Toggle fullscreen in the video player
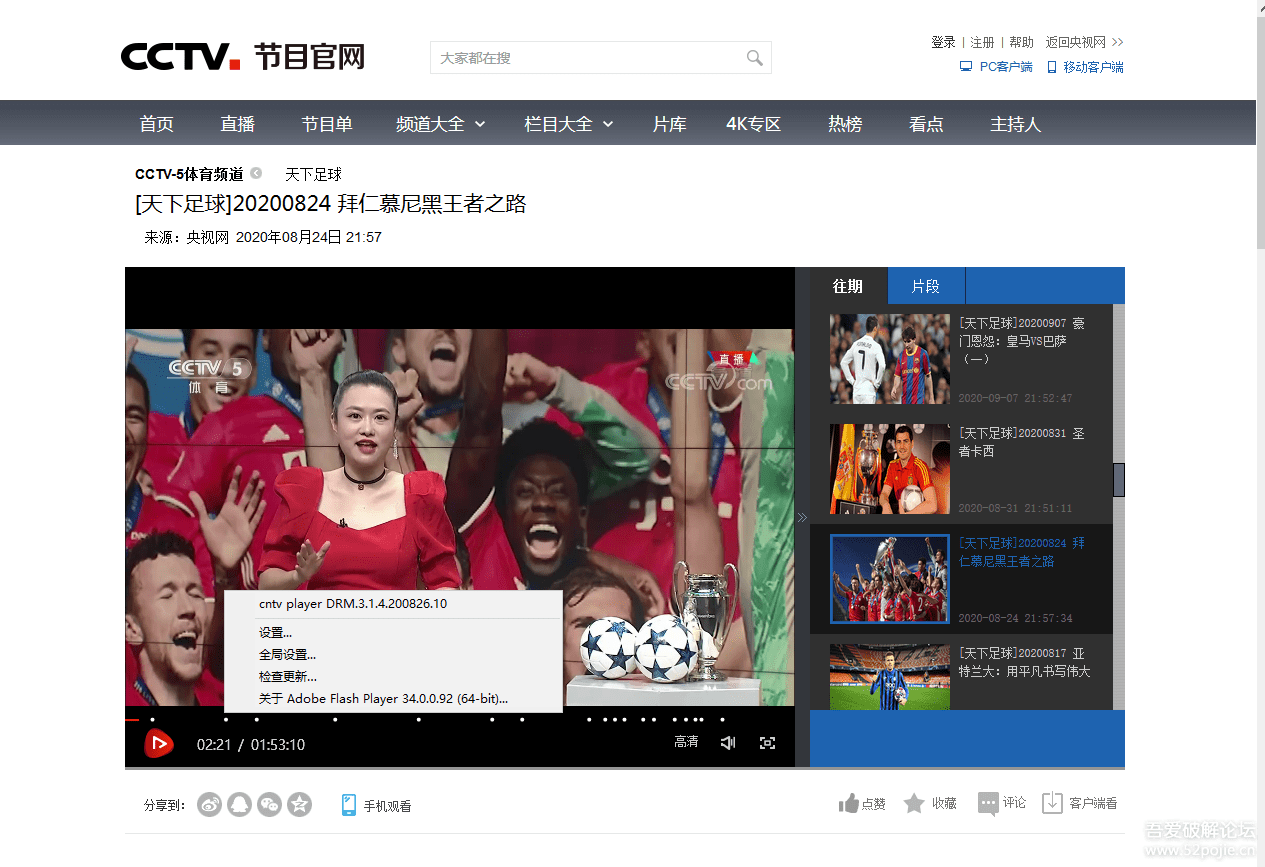 pos(767,742)
